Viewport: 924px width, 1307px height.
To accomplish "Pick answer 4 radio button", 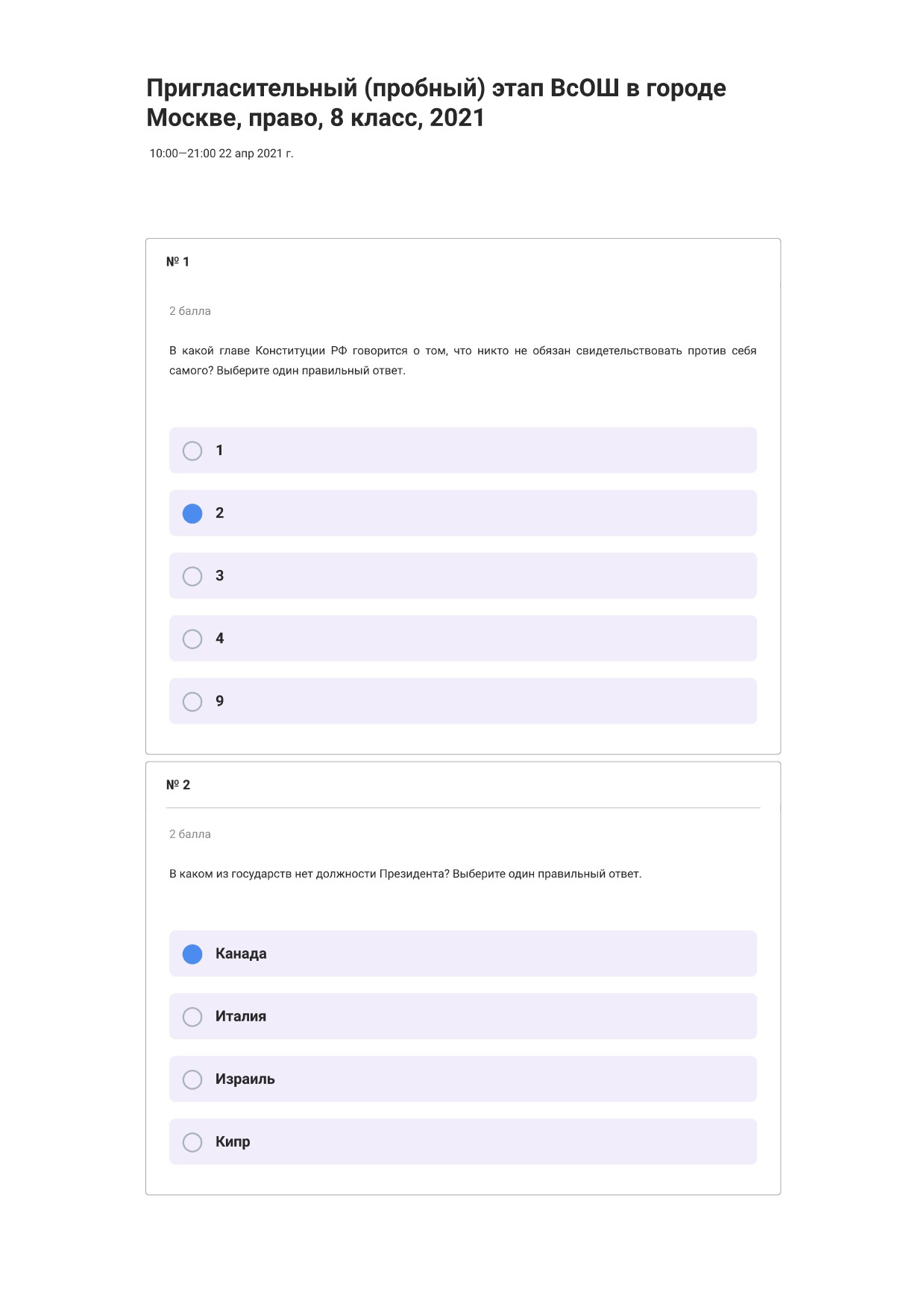I will [192, 639].
